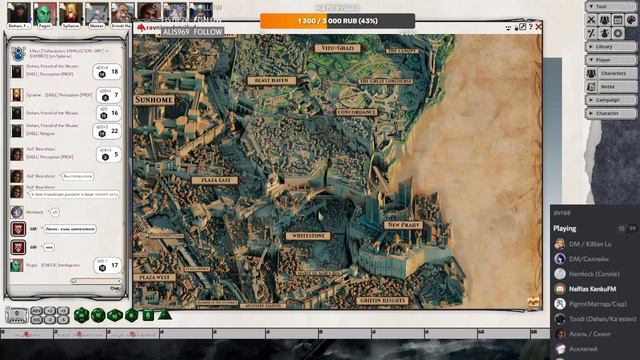Toggle the -5 modifier button
Image resolution: width=640 pixels, height=360 pixels.
(63, 320)
